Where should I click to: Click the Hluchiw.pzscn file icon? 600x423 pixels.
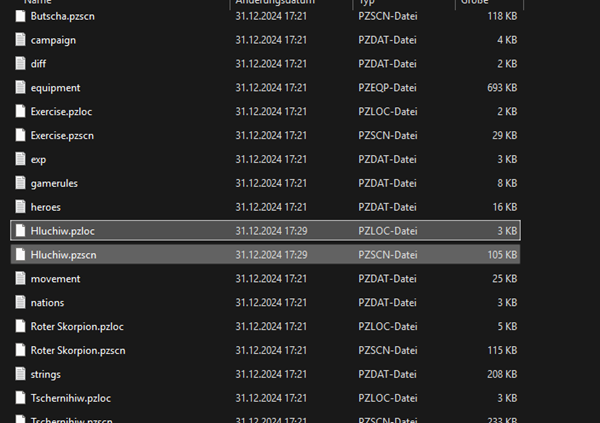[20, 255]
